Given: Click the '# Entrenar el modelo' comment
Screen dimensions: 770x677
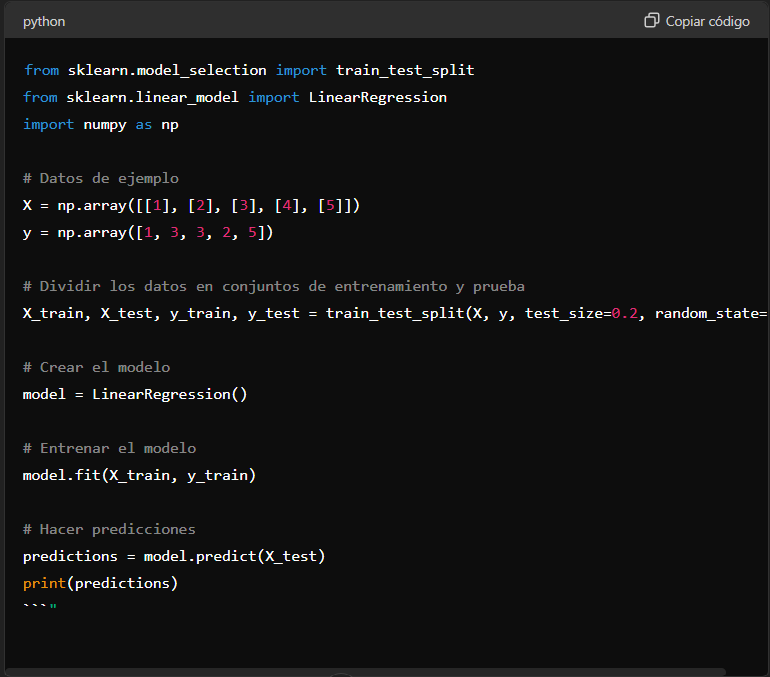Looking at the screenshot, I should pos(109,448).
